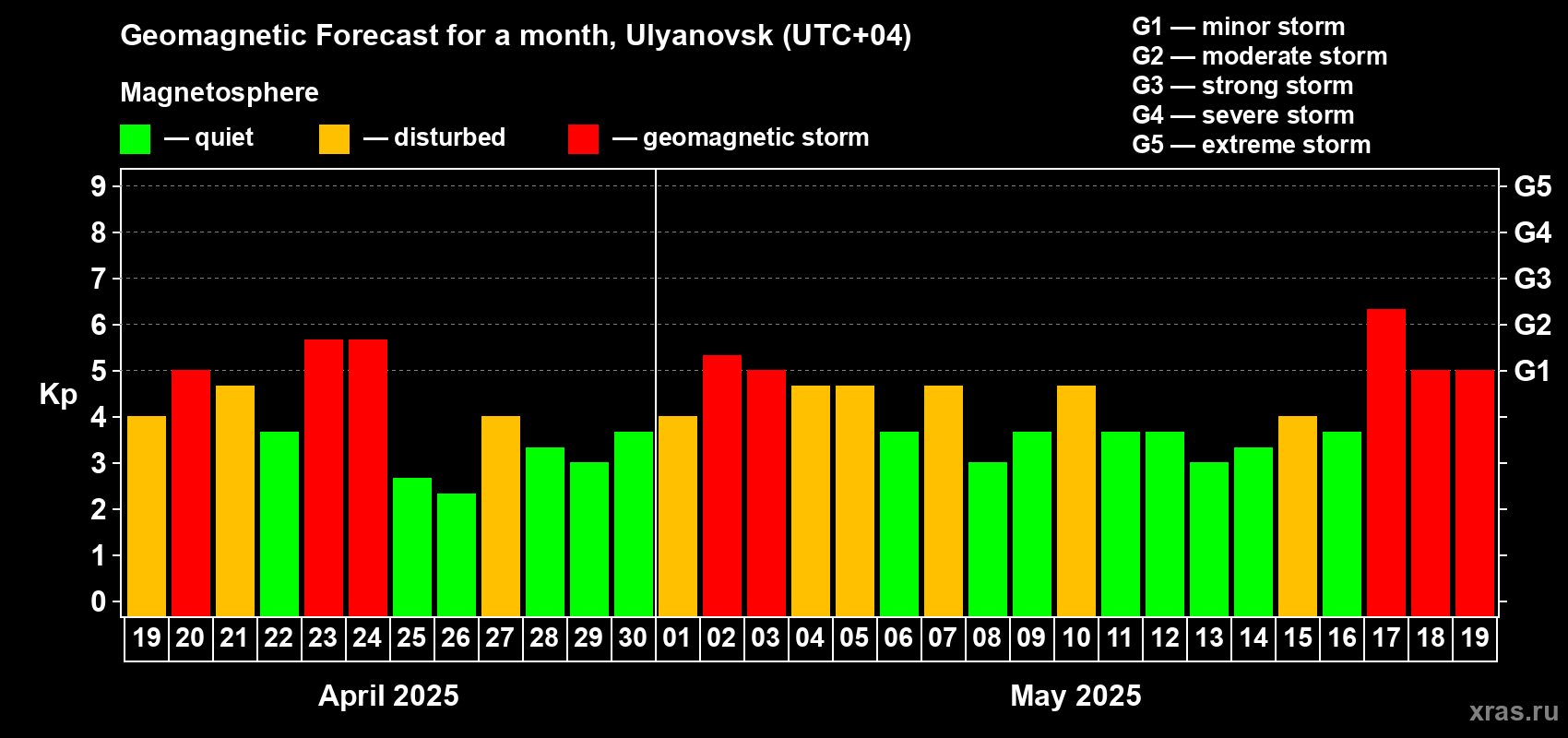This screenshot has width=1568, height=738.
Task: Click the orange disturbed legend swatch
Action: [334, 139]
